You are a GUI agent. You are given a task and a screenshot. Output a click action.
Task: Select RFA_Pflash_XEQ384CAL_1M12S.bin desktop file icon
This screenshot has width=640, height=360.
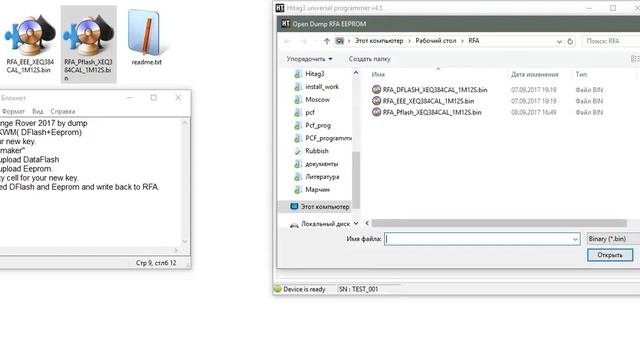[x=88, y=45]
